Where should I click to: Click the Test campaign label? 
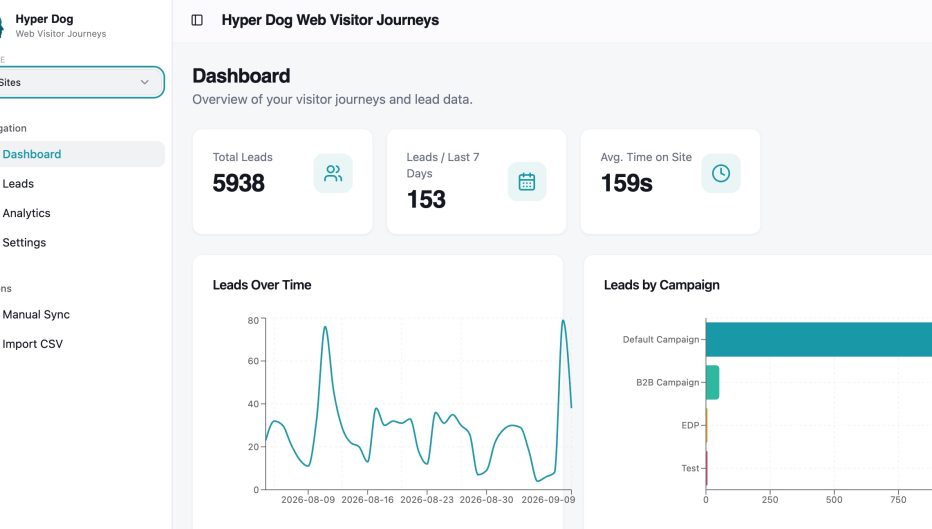click(x=690, y=468)
